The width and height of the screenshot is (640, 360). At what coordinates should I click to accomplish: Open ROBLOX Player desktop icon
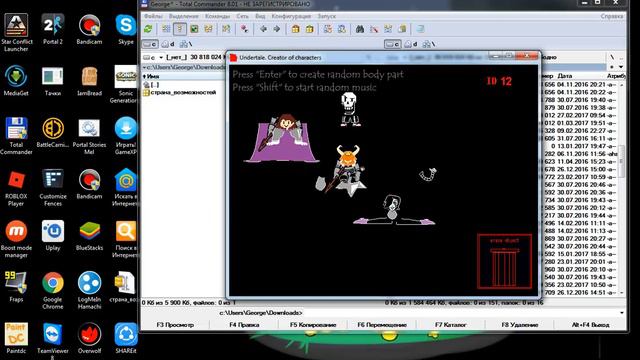click(16, 188)
